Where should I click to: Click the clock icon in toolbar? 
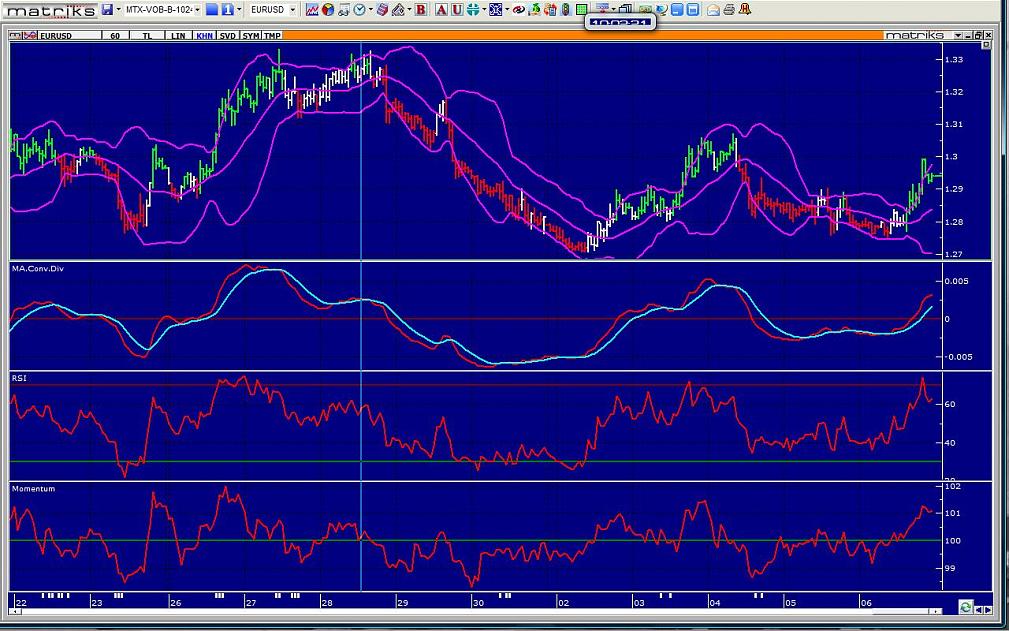pyautogui.click(x=359, y=10)
